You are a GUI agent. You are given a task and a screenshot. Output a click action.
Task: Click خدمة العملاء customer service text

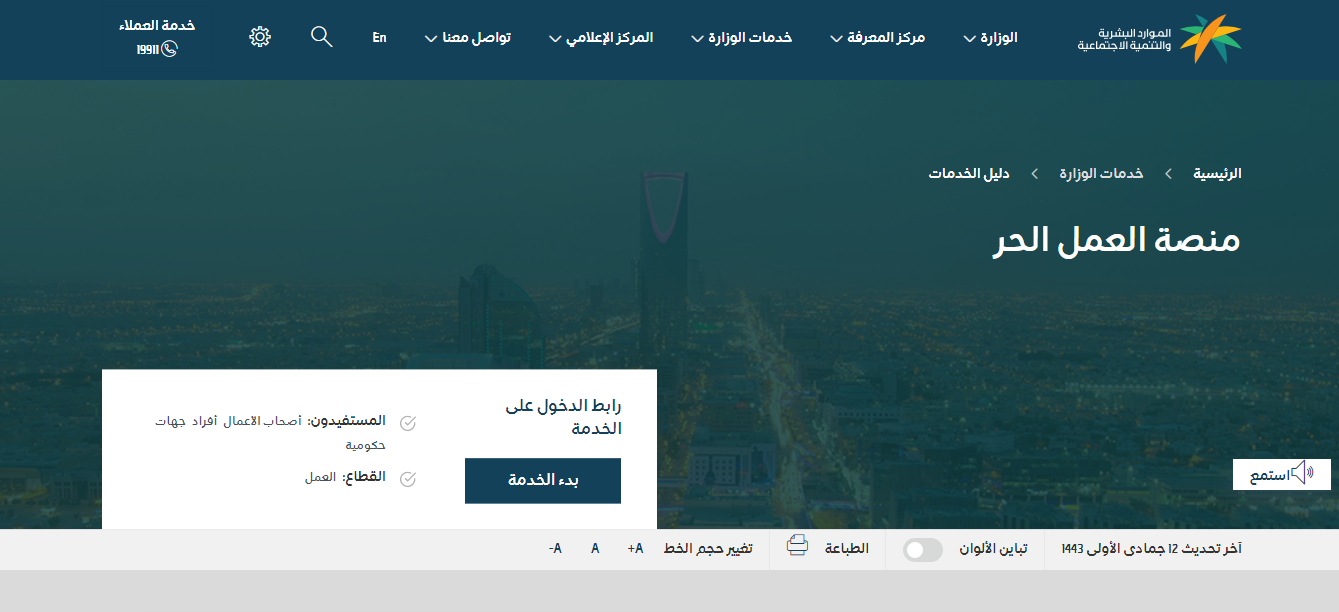[156, 26]
